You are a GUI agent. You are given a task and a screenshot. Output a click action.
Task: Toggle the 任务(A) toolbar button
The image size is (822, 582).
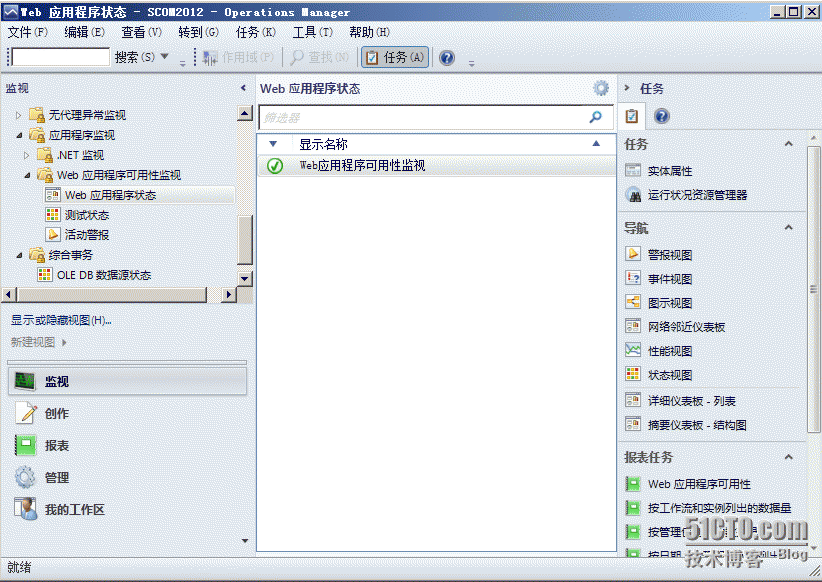click(395, 57)
